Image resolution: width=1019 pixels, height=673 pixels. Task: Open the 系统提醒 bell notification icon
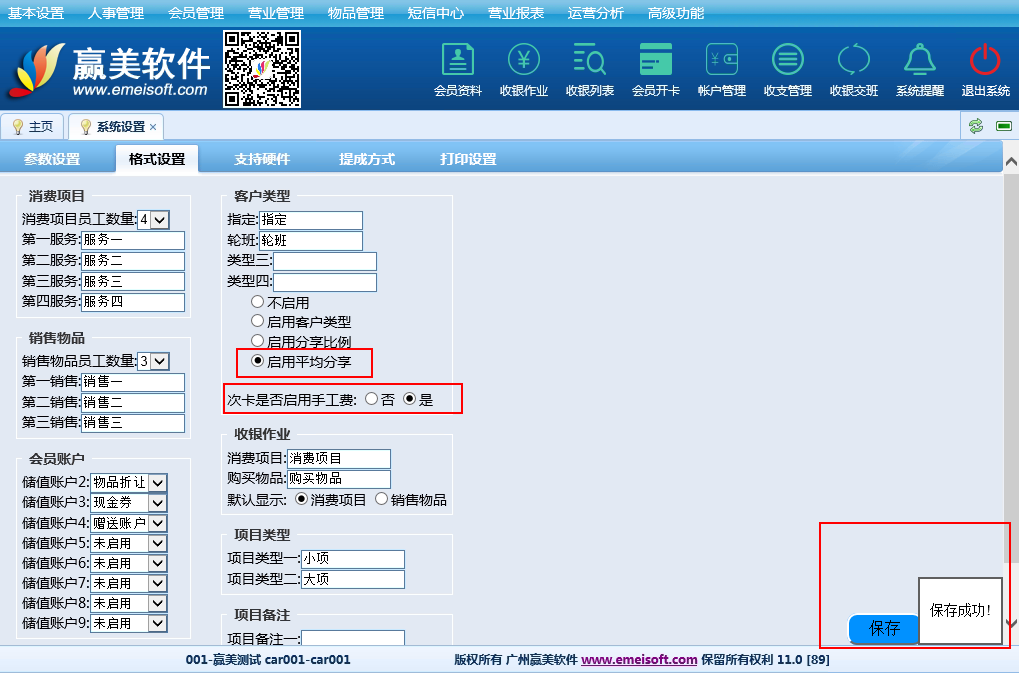point(920,68)
